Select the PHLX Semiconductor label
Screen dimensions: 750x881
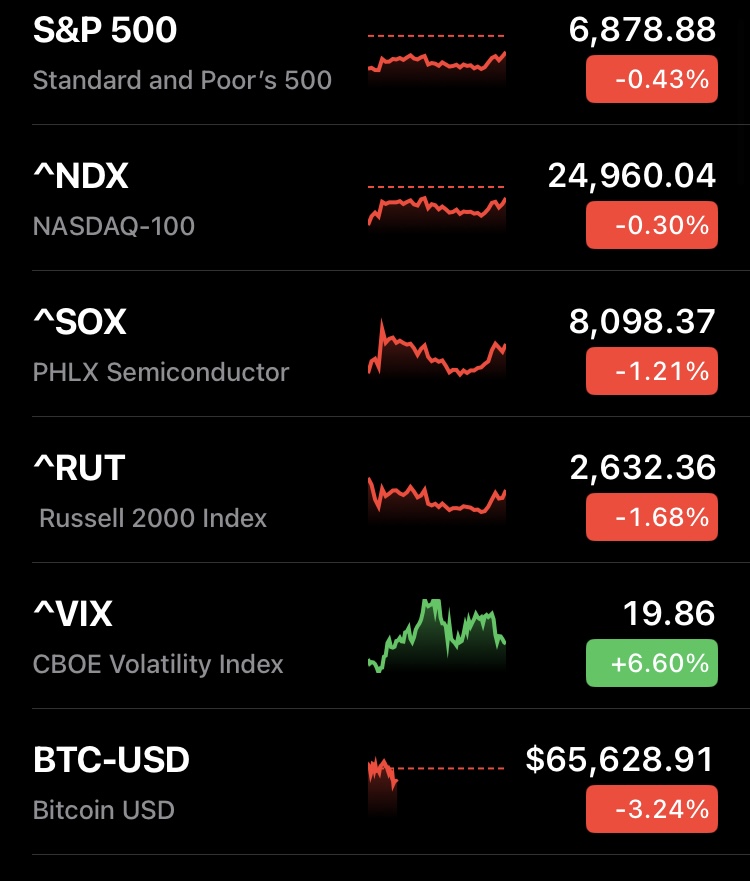pyautogui.click(x=161, y=372)
